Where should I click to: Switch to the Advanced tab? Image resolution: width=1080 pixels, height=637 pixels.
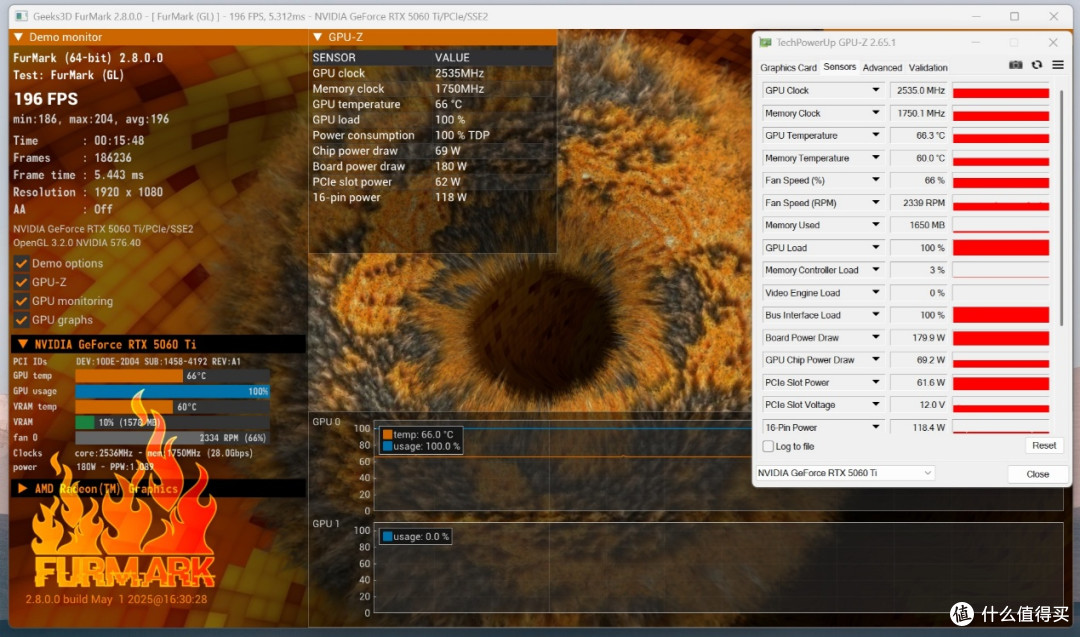[882, 67]
